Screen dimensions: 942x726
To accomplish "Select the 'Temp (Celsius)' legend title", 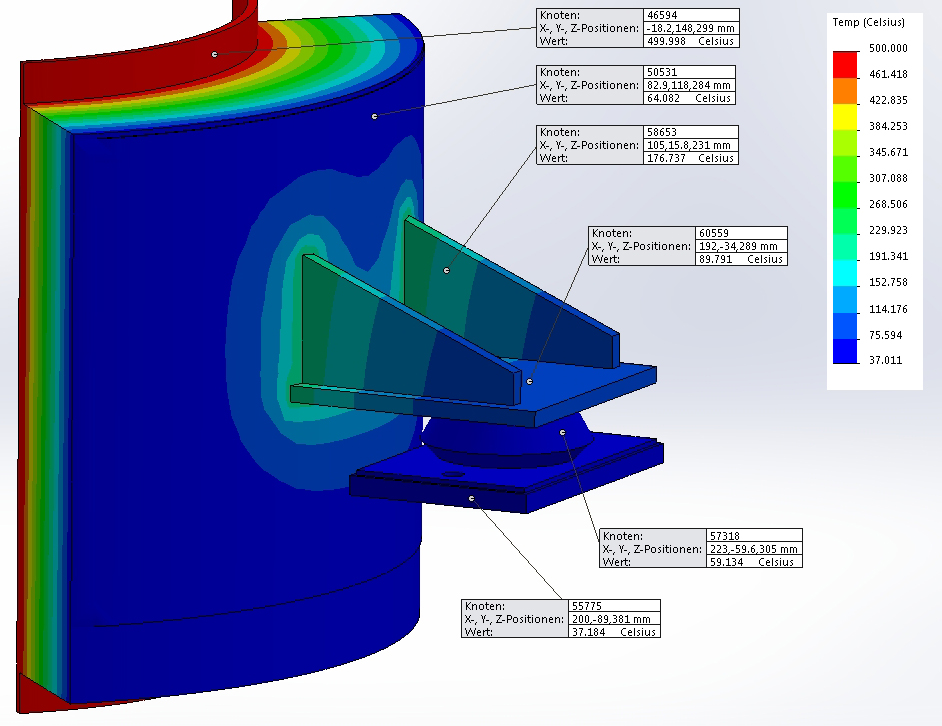I will (x=869, y=22).
